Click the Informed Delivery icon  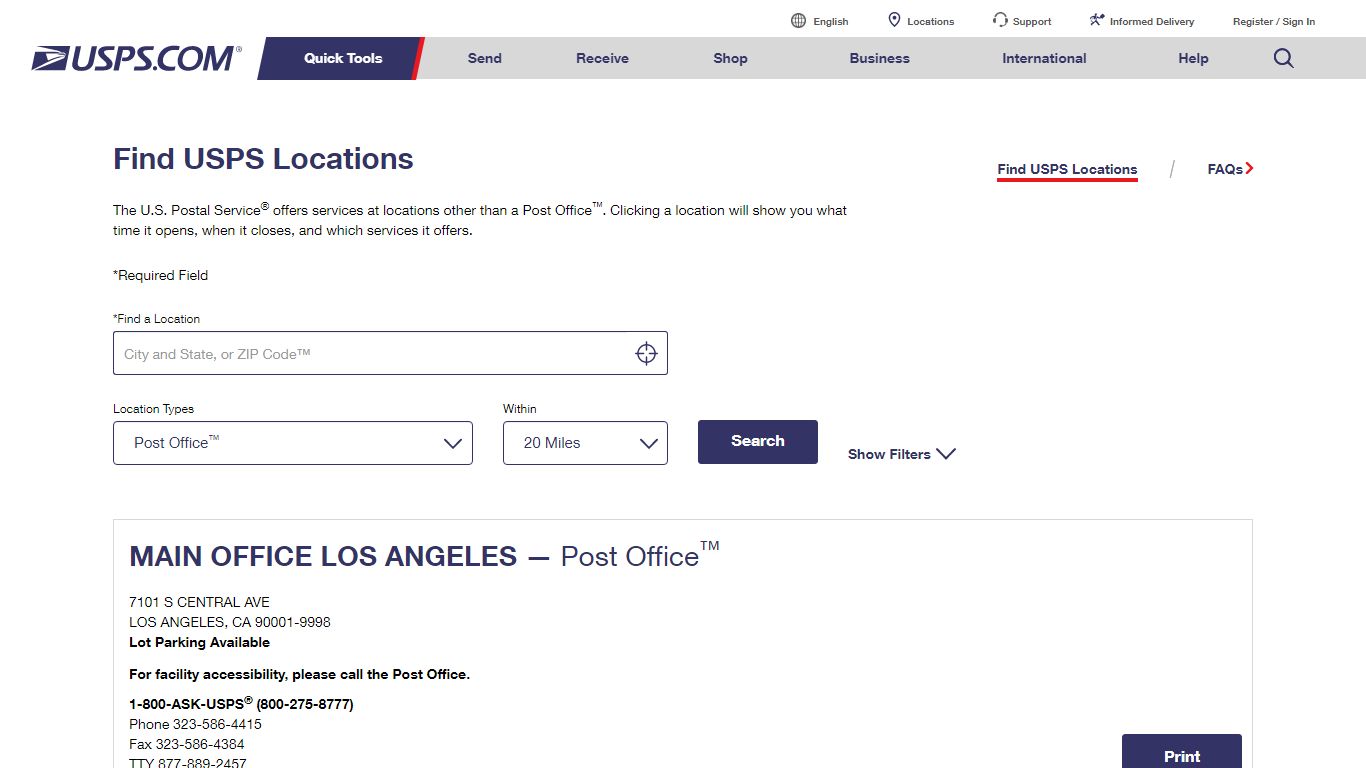click(1097, 20)
